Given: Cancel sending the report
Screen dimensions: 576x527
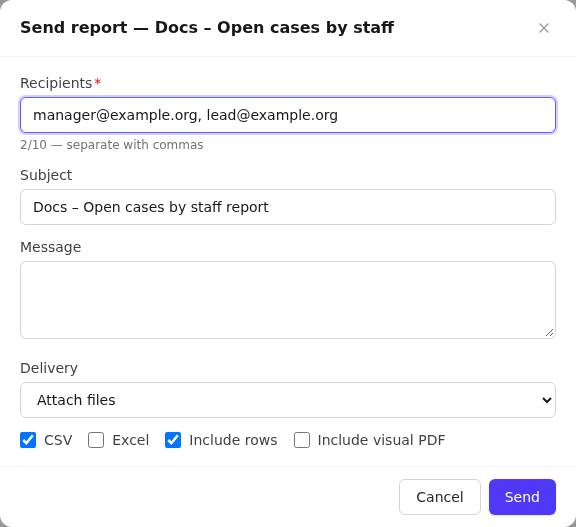Looking at the screenshot, I should click(x=440, y=497).
